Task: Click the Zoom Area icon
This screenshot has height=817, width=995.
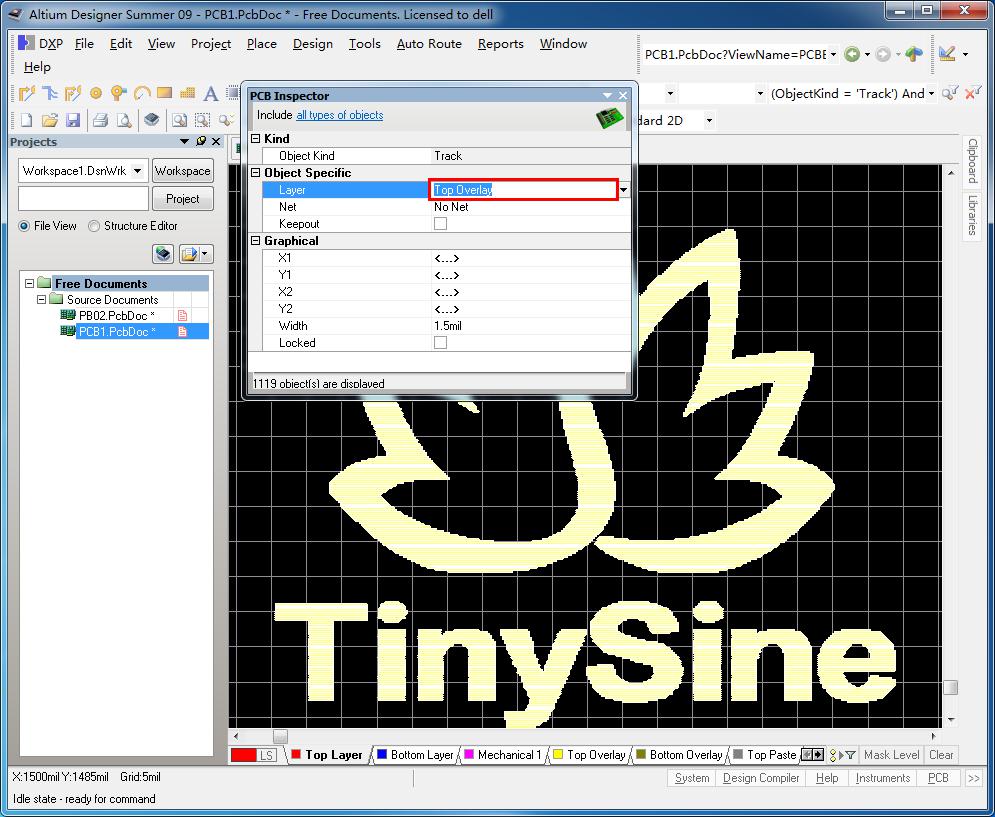Action: tap(202, 120)
